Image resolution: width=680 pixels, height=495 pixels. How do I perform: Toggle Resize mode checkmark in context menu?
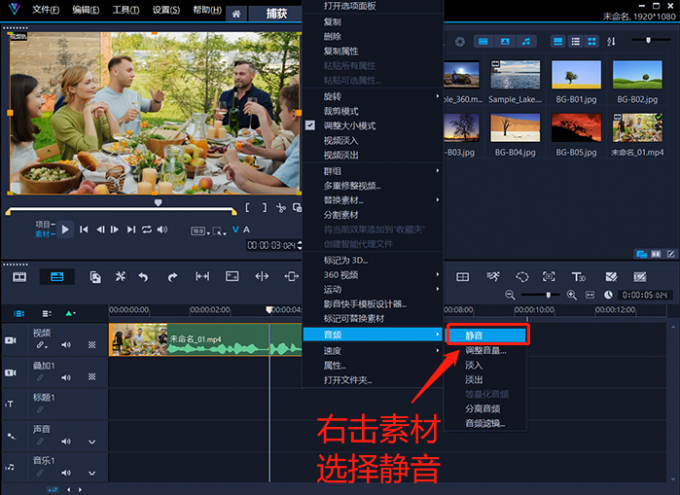pos(310,125)
